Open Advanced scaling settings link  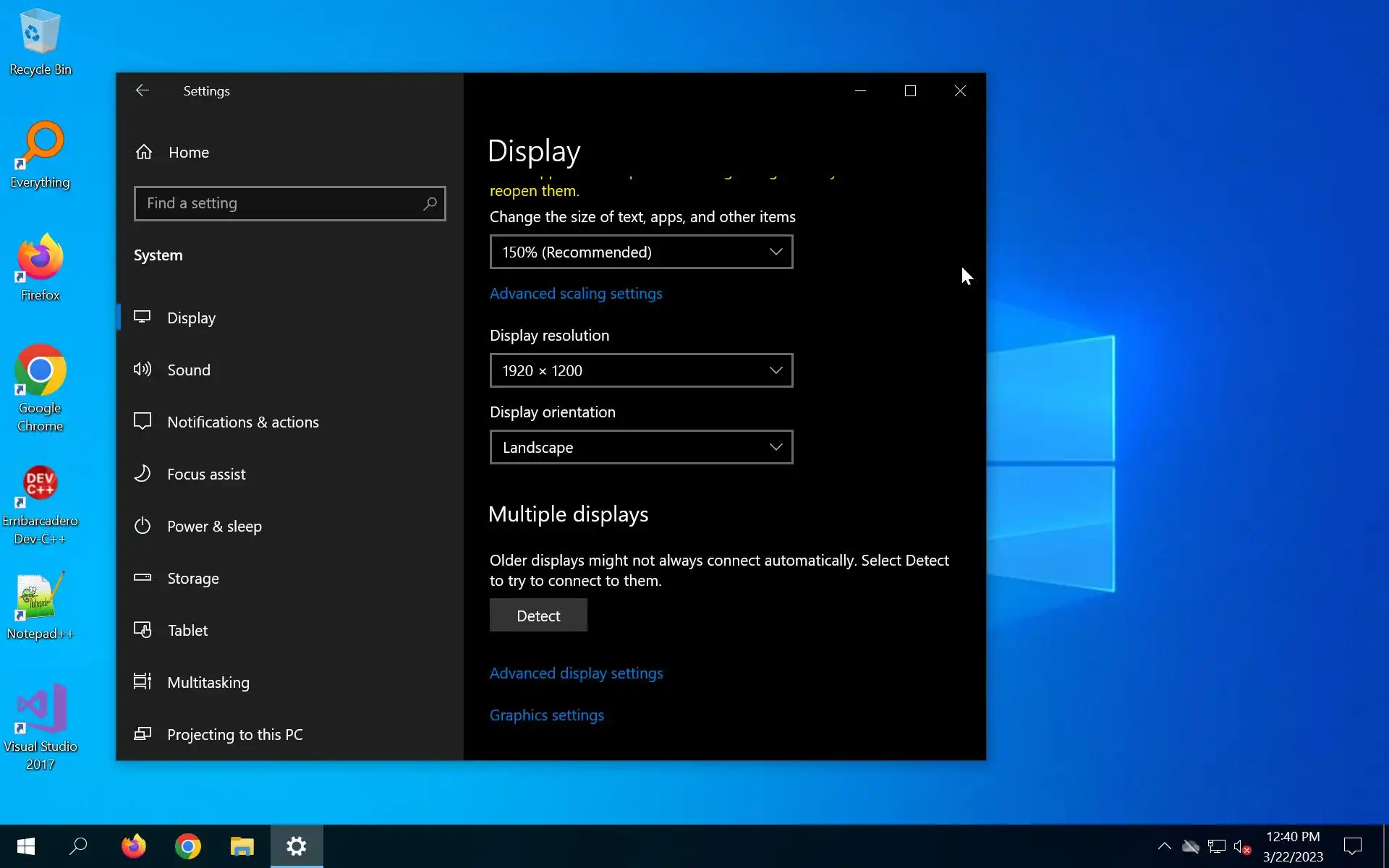pos(576,294)
